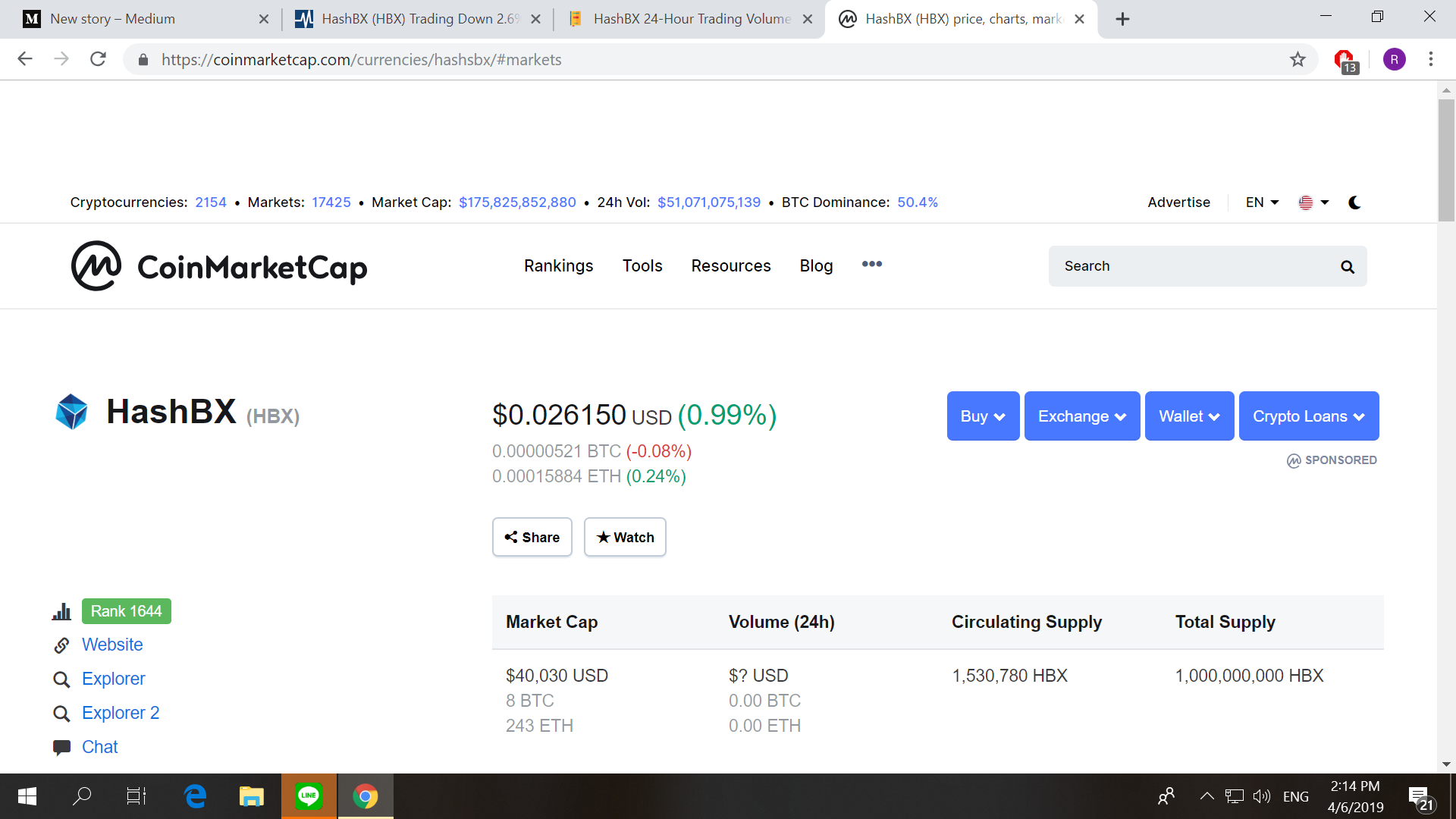Open the currency flag dropdown

coord(1313,202)
